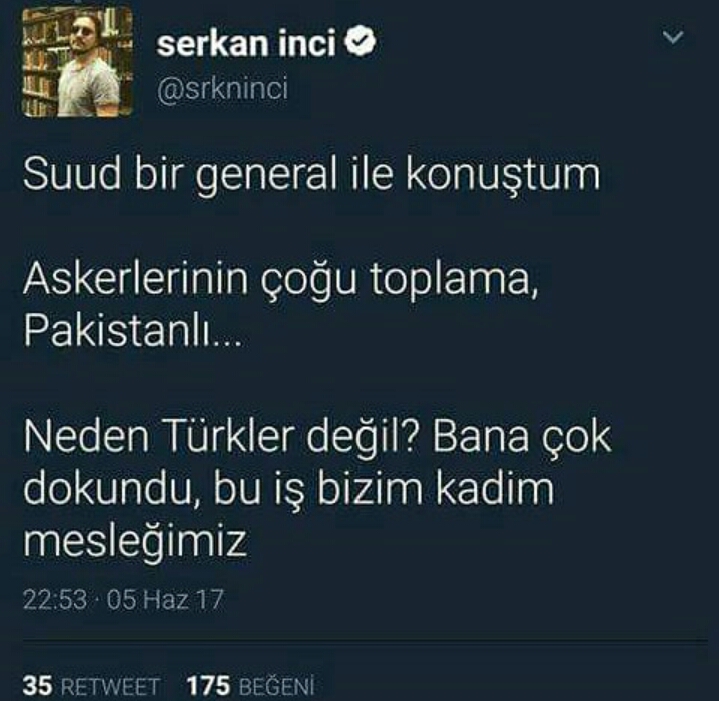Open the RETWEET label list
The image size is (719, 701).
110,687
